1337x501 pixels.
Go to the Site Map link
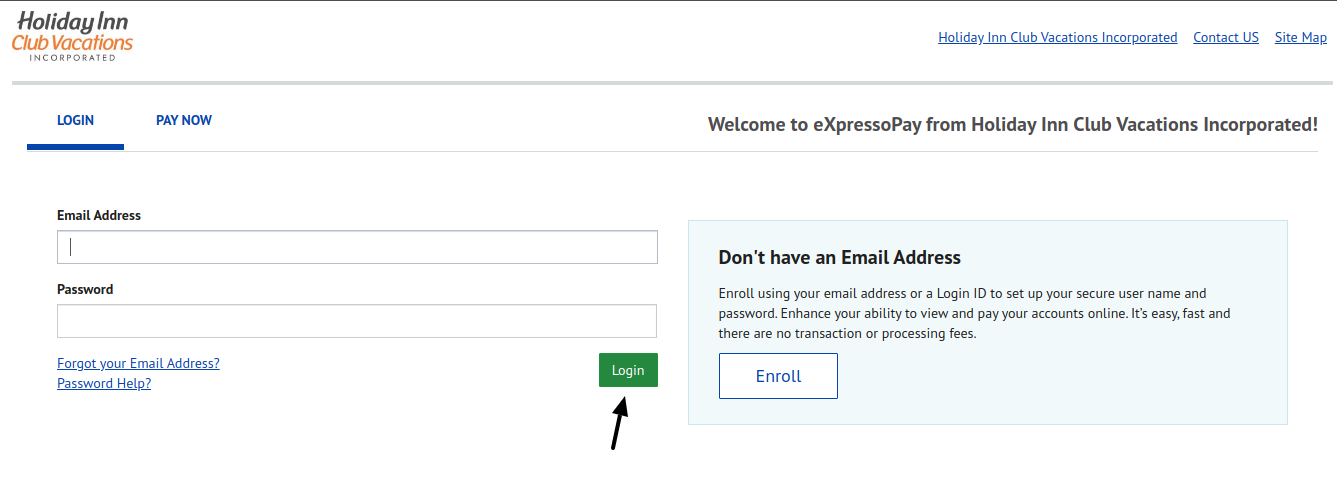(1300, 38)
